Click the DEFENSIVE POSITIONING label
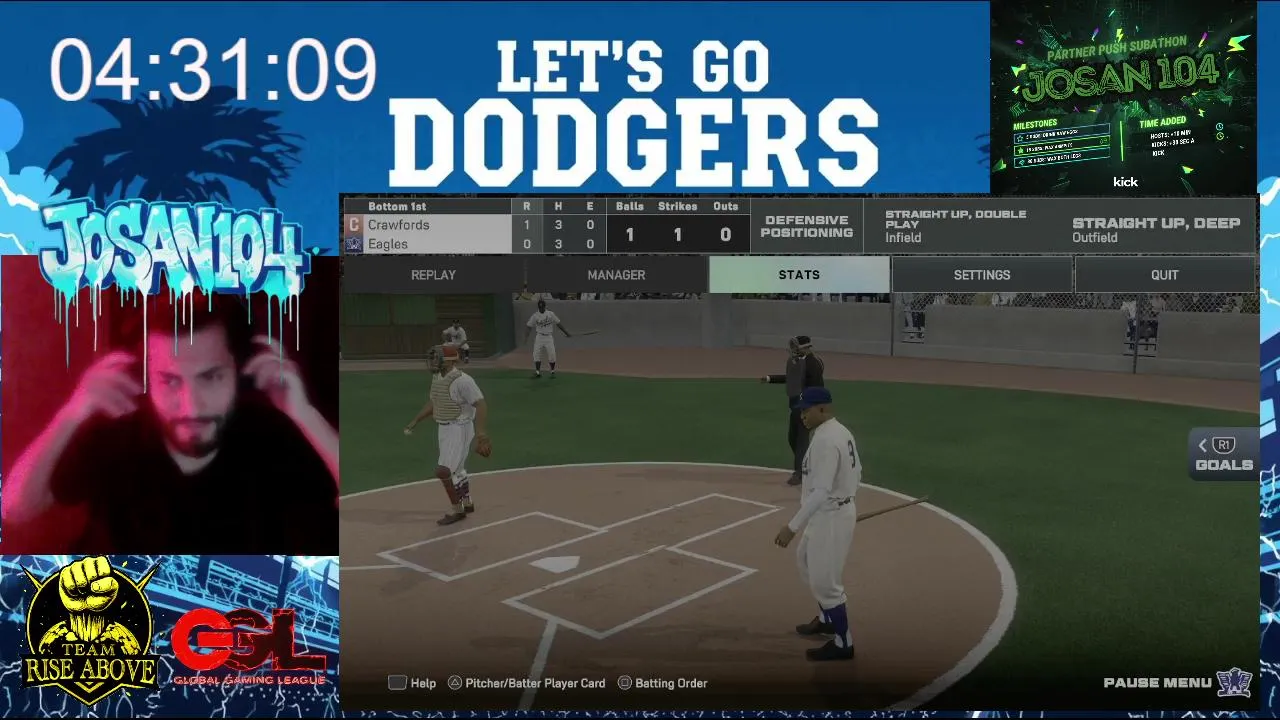This screenshot has width=1280, height=720. point(807,226)
